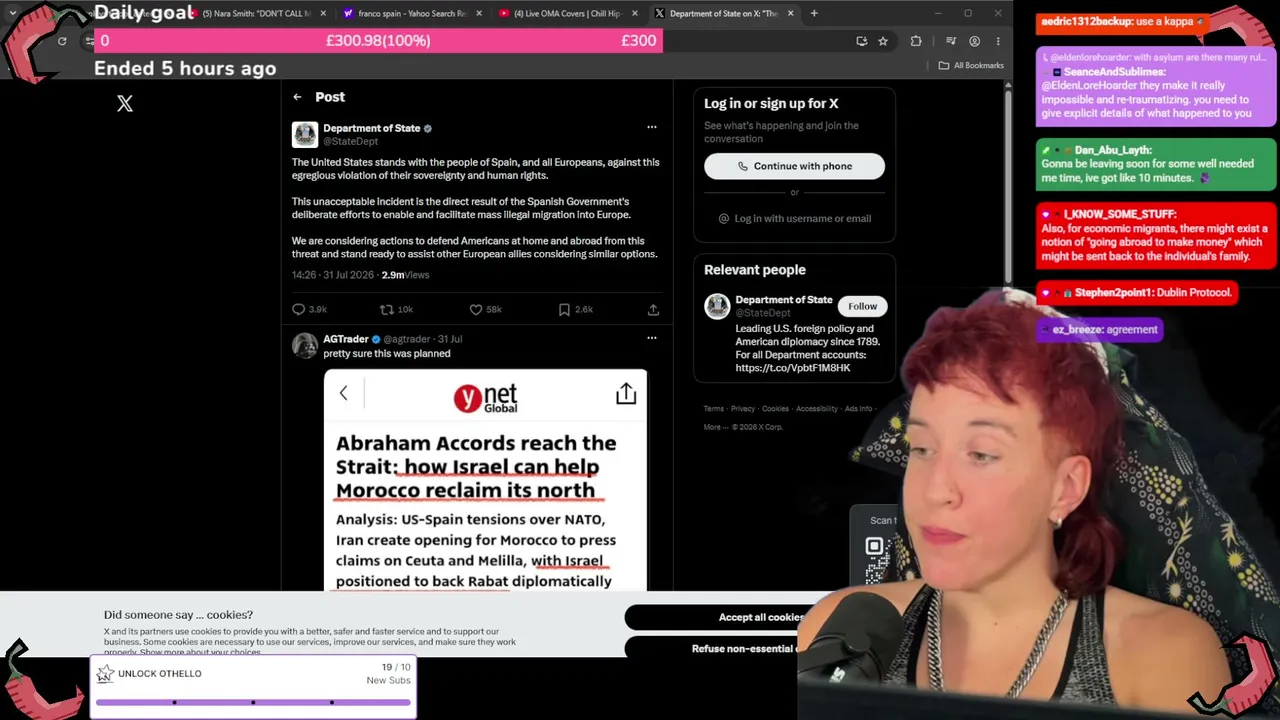Viewport: 1280px width, 720px height.
Task: Open the Accessibility footer link
Action: click(817, 409)
